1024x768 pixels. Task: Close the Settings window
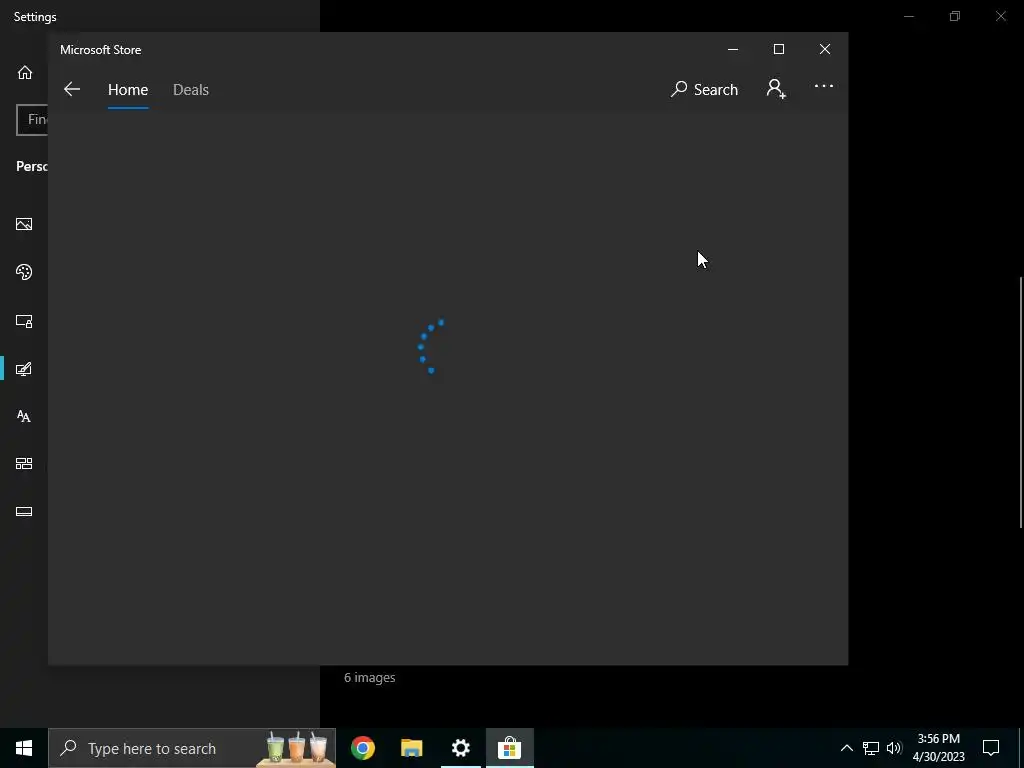tap(1000, 16)
